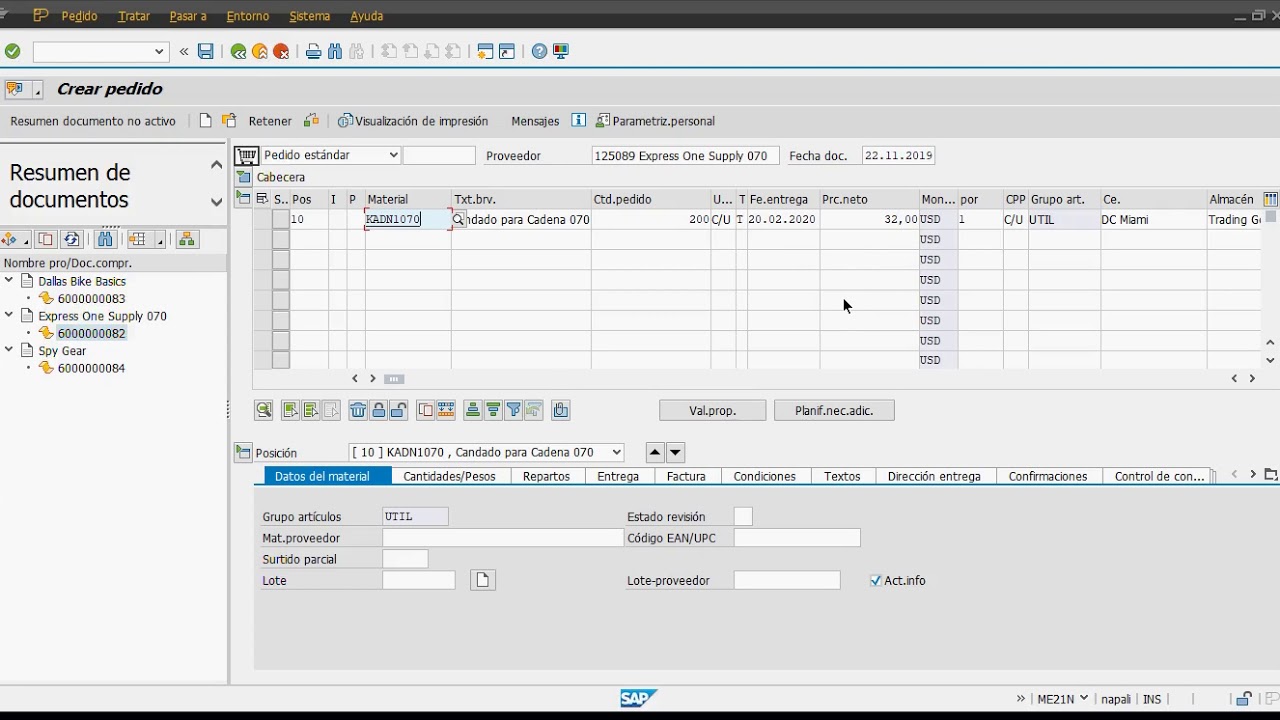Viewport: 1280px width, 720px height.
Task: Click the Find binoculars icon in the top toolbar
Action: point(335,51)
